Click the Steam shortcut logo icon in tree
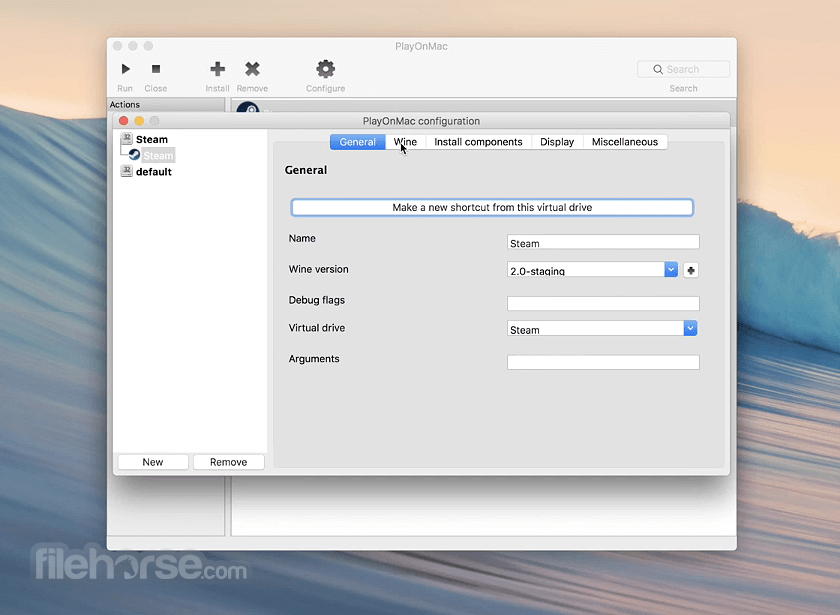Image resolution: width=840 pixels, height=615 pixels. click(x=134, y=155)
